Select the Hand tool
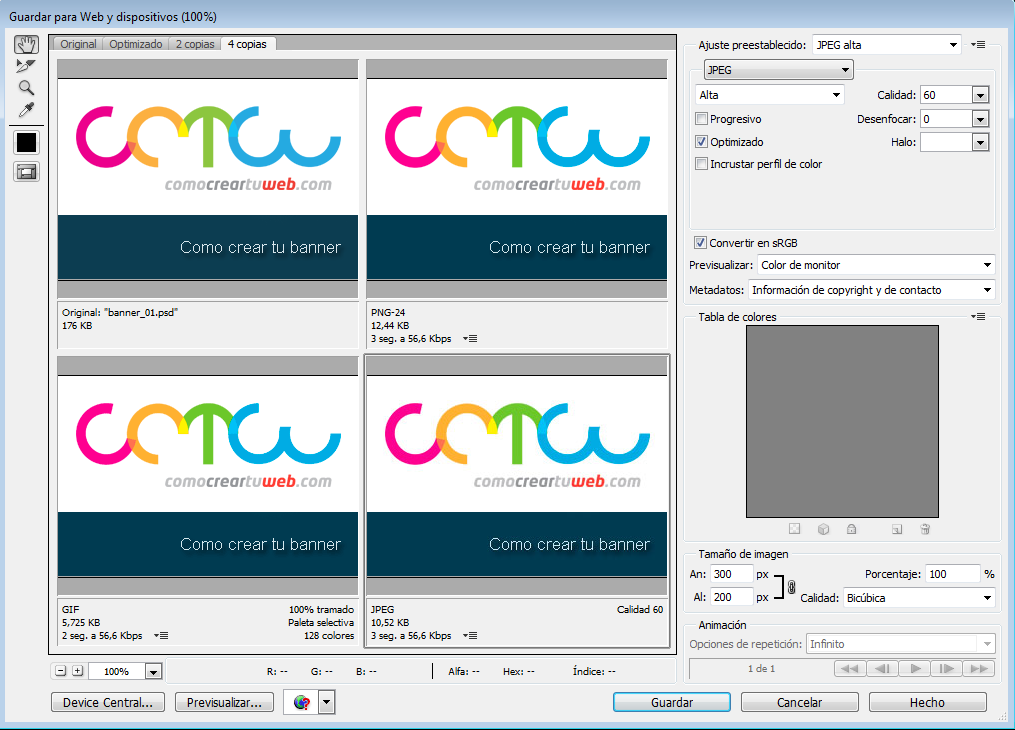The height and width of the screenshot is (730, 1015). [x=27, y=45]
